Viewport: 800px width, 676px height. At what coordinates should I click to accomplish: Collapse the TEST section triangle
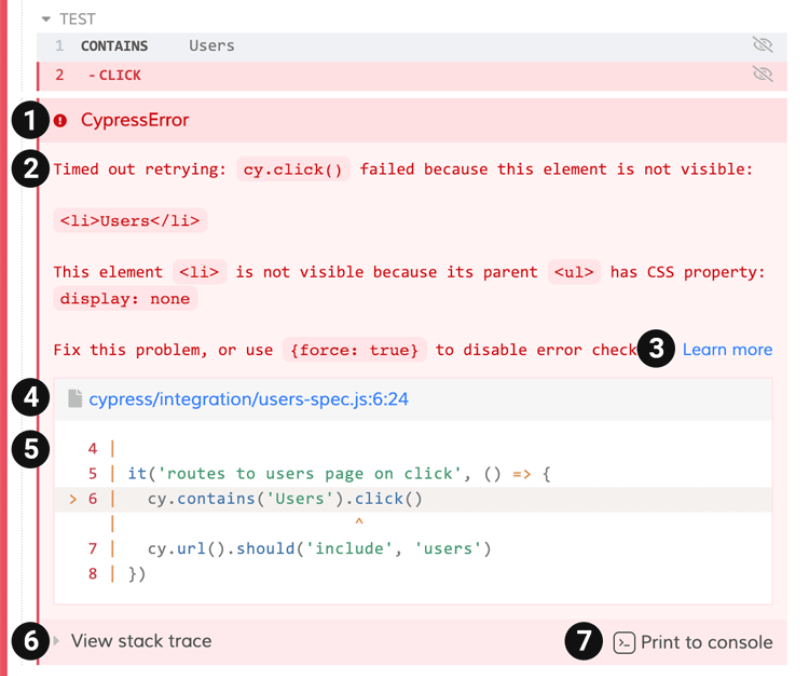point(46,19)
